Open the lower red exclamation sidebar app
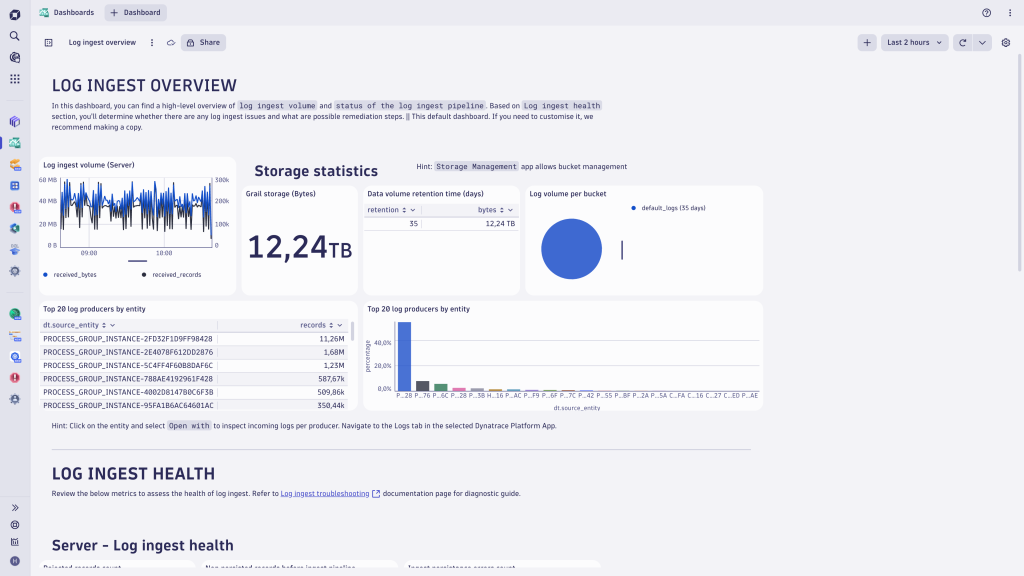 point(14,378)
